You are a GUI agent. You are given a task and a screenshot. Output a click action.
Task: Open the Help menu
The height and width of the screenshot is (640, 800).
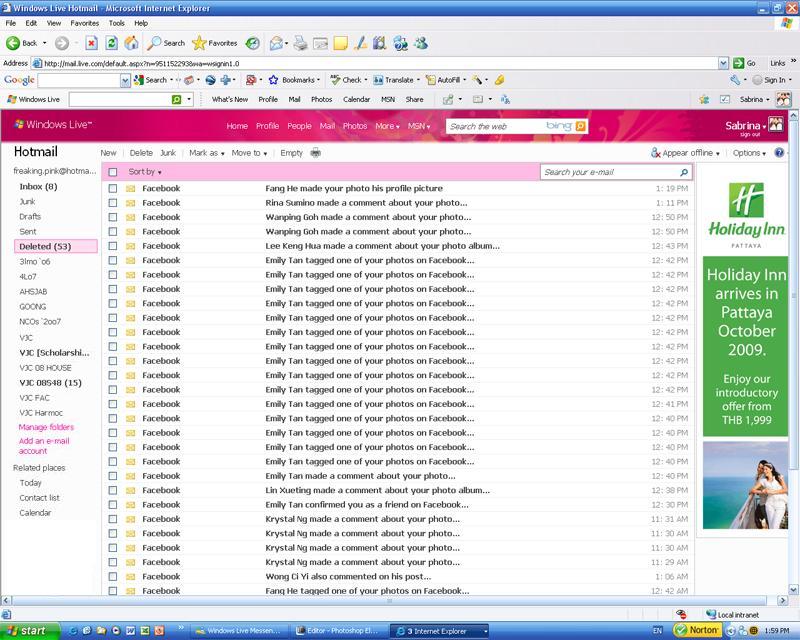coord(141,23)
